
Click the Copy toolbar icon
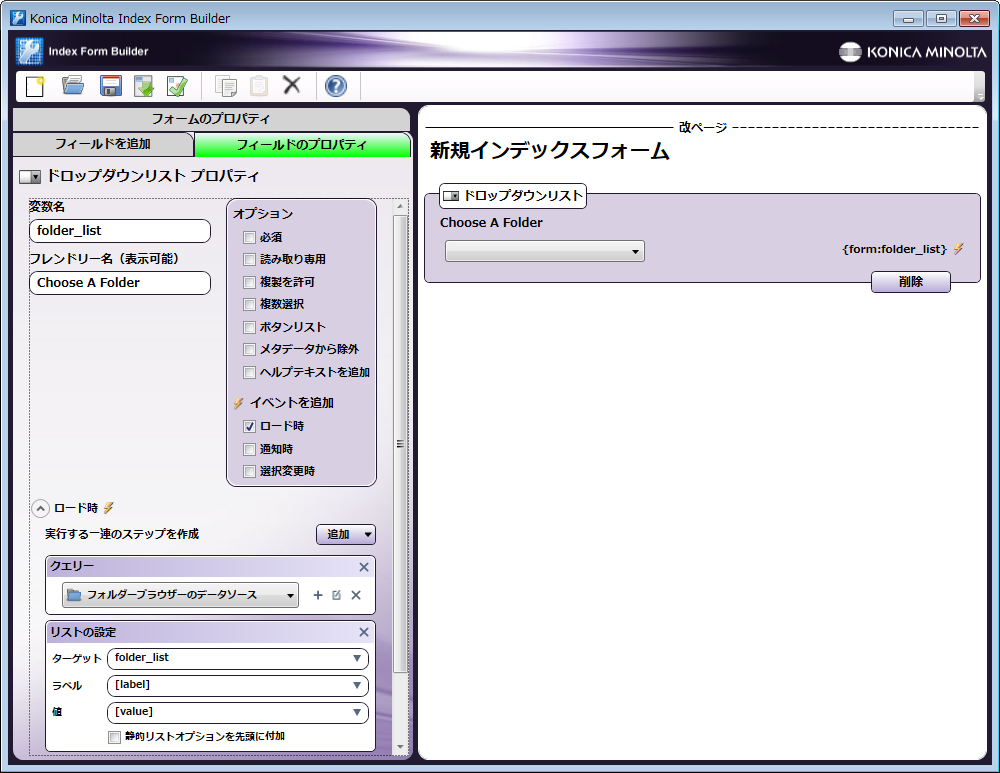coord(226,85)
